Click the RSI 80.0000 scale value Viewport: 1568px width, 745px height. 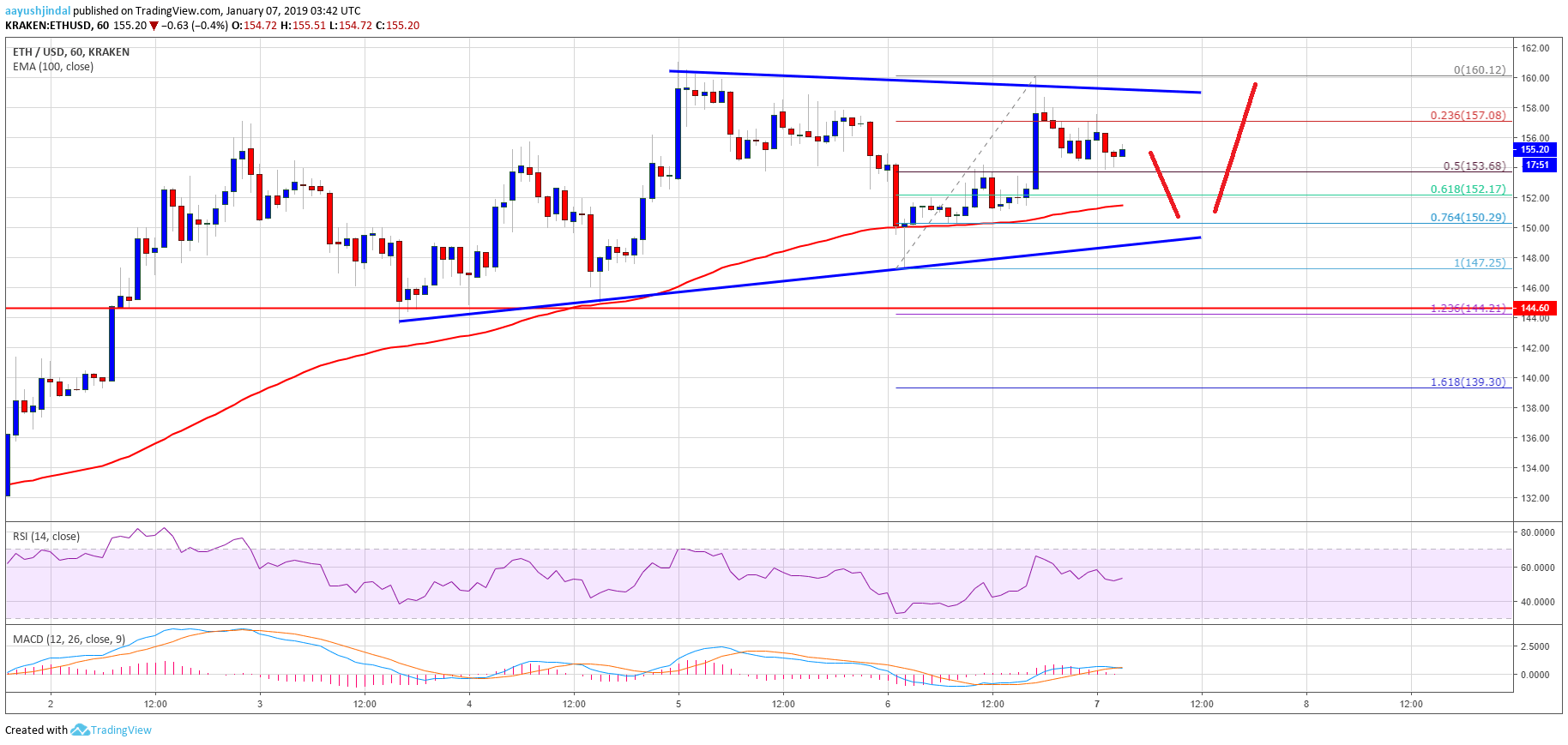1537,532
